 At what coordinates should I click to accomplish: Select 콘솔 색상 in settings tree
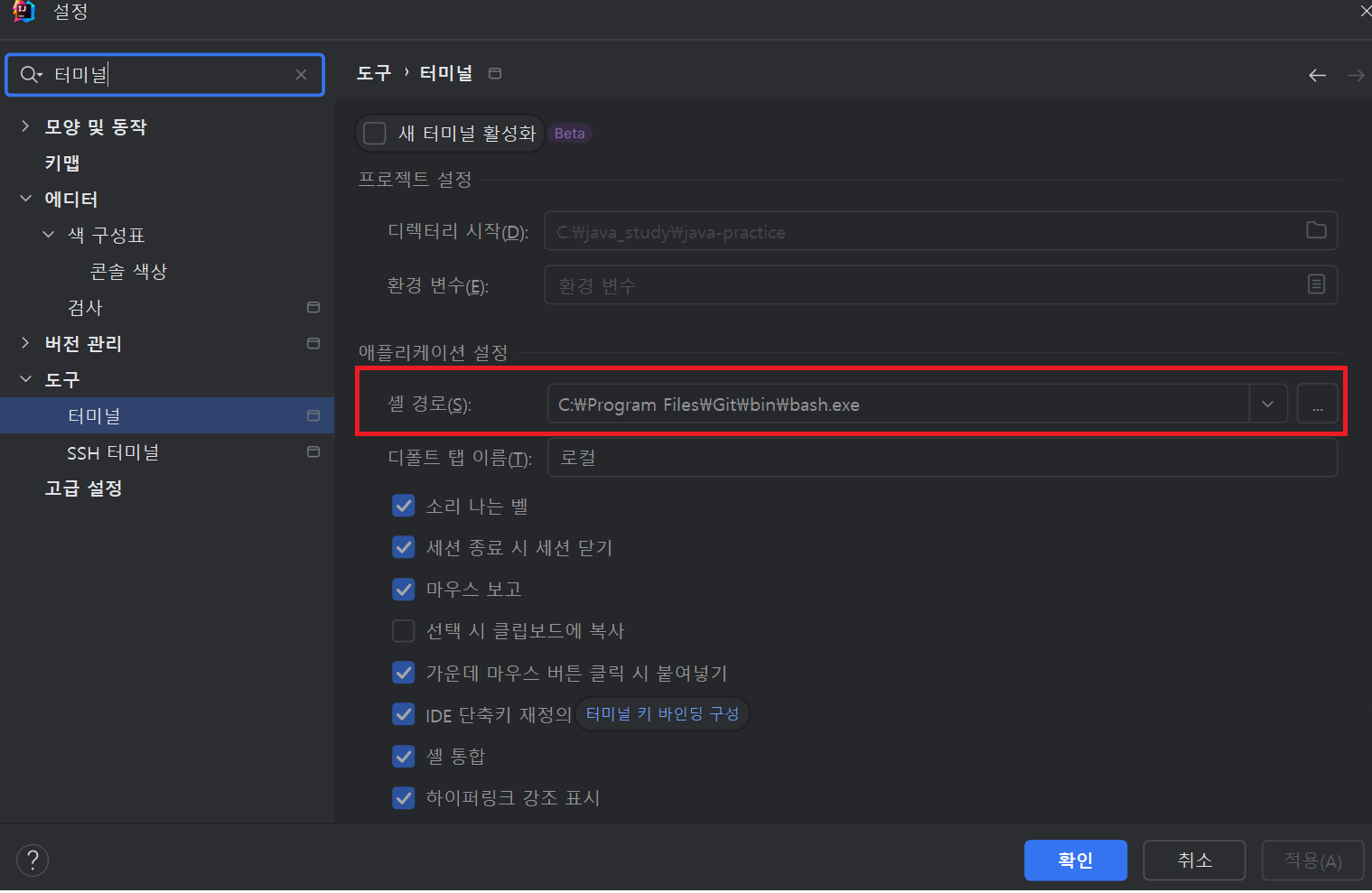pos(128,271)
